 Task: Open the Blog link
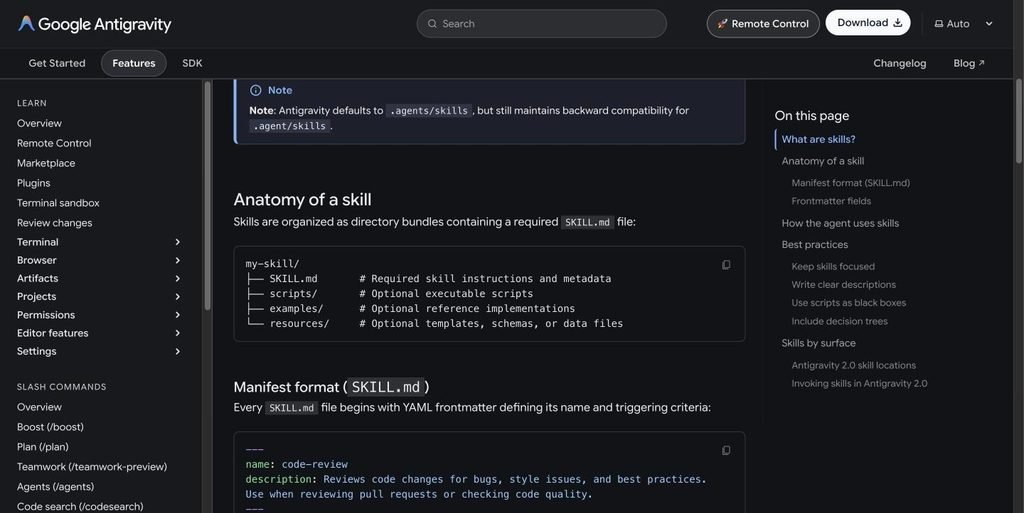click(x=968, y=63)
